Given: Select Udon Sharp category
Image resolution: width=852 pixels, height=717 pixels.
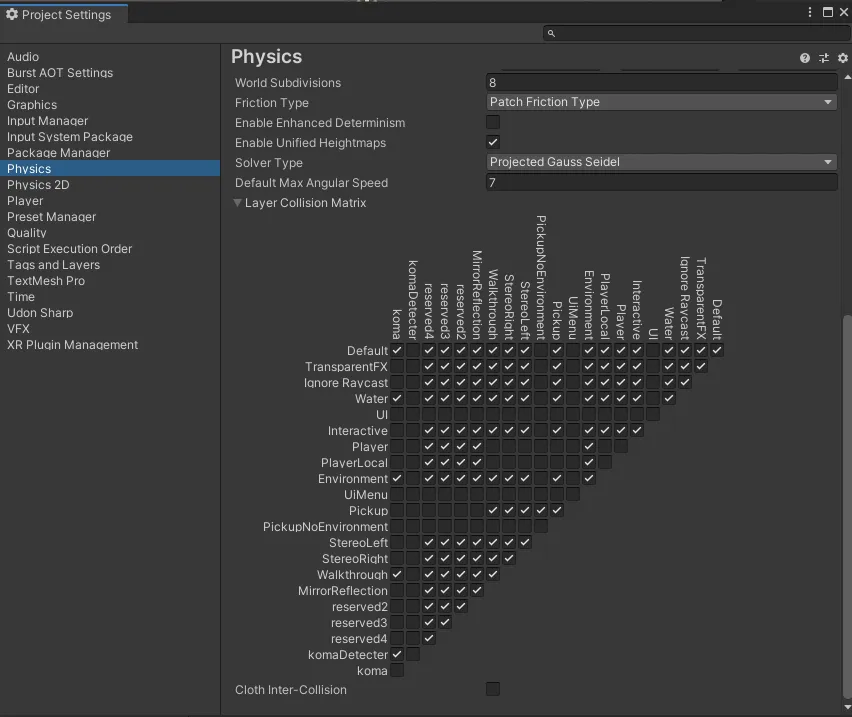Looking at the screenshot, I should click(110, 313).
